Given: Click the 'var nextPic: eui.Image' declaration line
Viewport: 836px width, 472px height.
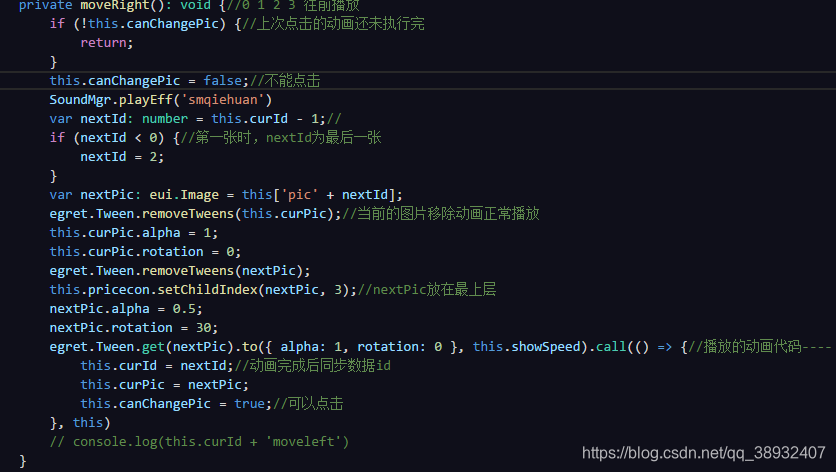Looking at the screenshot, I should pos(226,195).
